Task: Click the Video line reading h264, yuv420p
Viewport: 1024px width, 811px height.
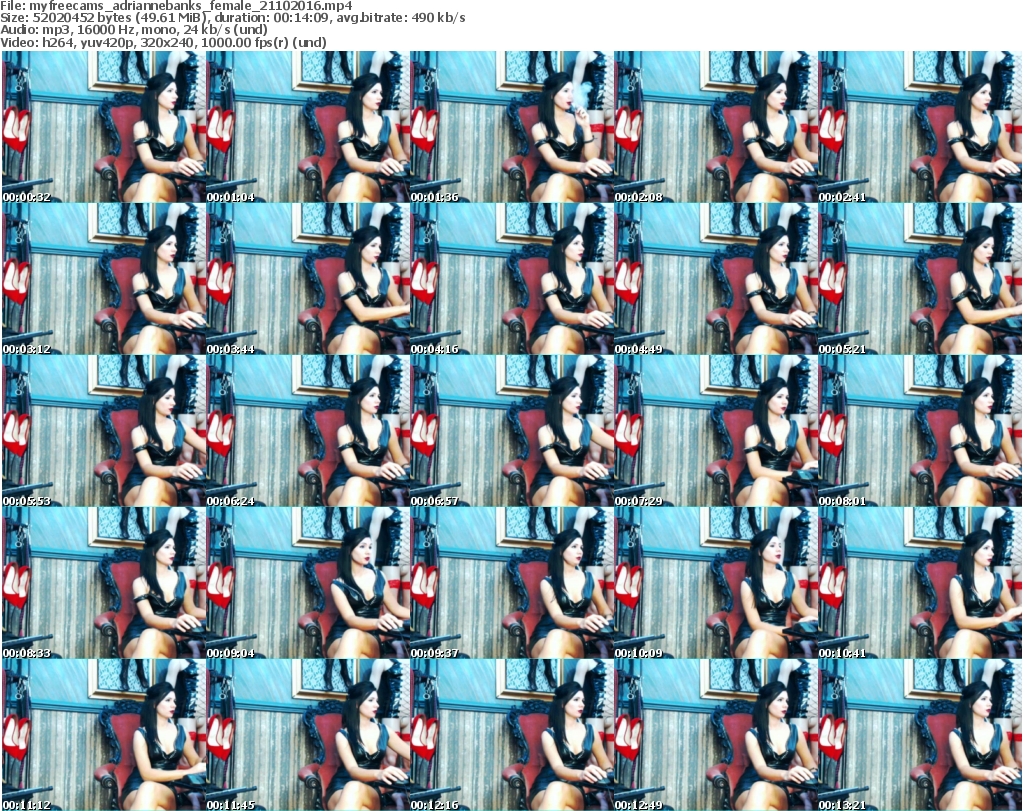Action: pyautogui.click(x=163, y=42)
